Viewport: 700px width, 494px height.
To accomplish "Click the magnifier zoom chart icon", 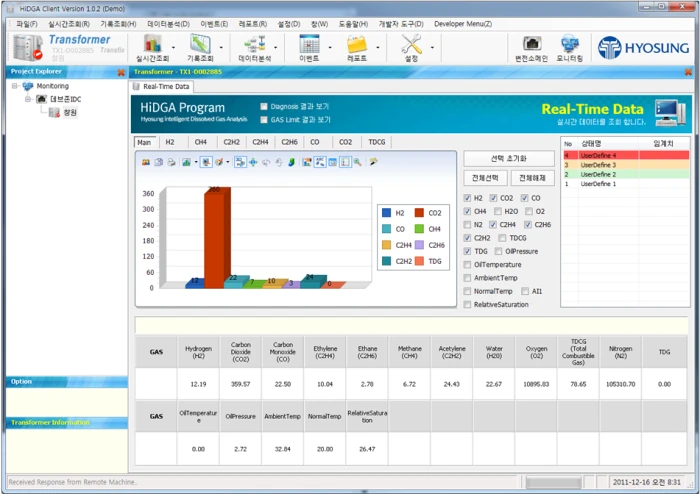I will (358, 162).
